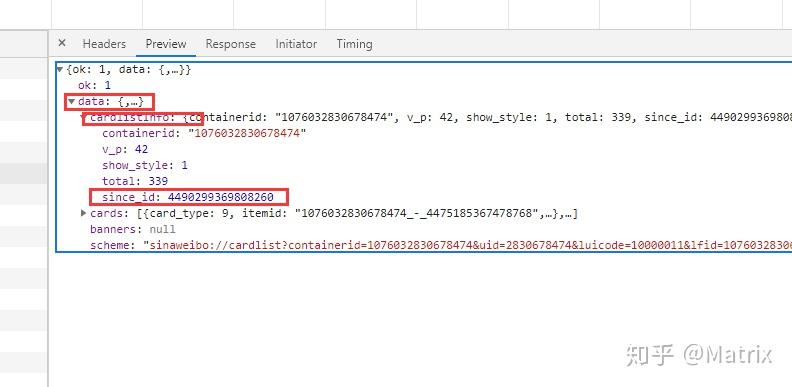
Task: Open the Response tab
Action: click(230, 44)
